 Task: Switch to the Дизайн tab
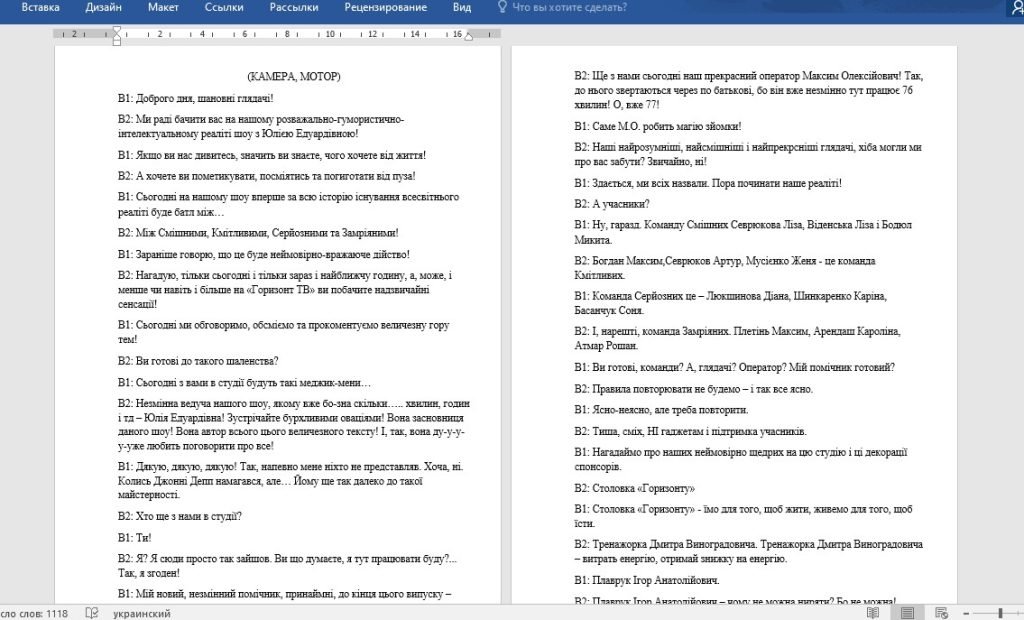click(104, 8)
